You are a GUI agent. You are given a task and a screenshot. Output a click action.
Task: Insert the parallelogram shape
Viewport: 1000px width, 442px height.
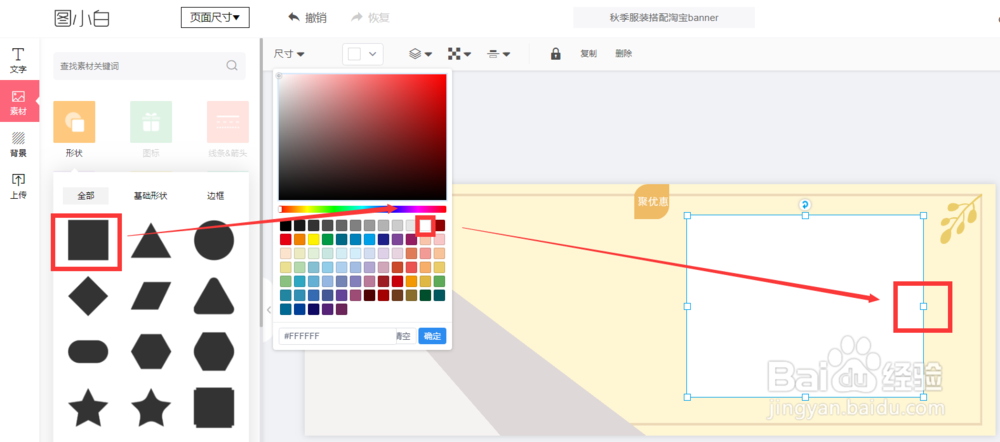pos(151,296)
